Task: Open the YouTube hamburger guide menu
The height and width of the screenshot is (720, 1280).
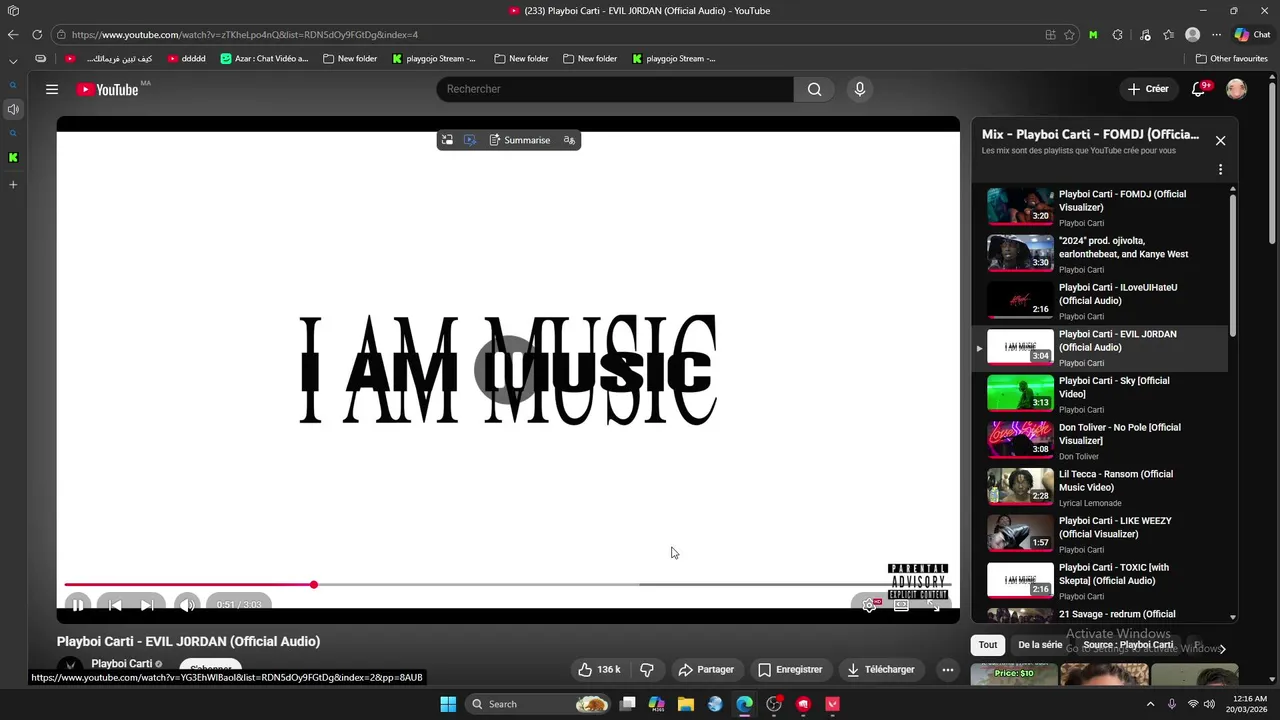Action: pos(52,89)
